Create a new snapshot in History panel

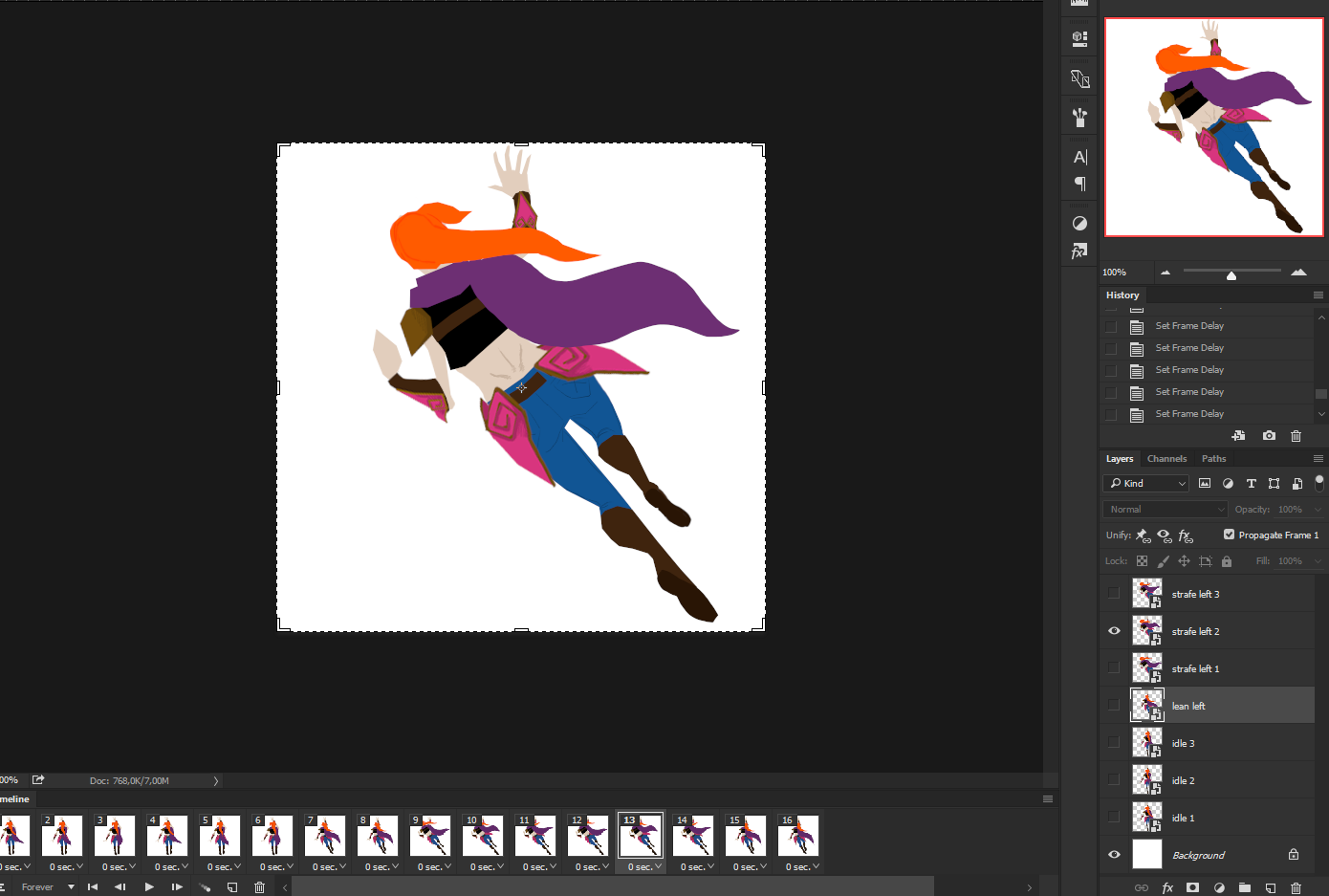pyautogui.click(x=1269, y=436)
